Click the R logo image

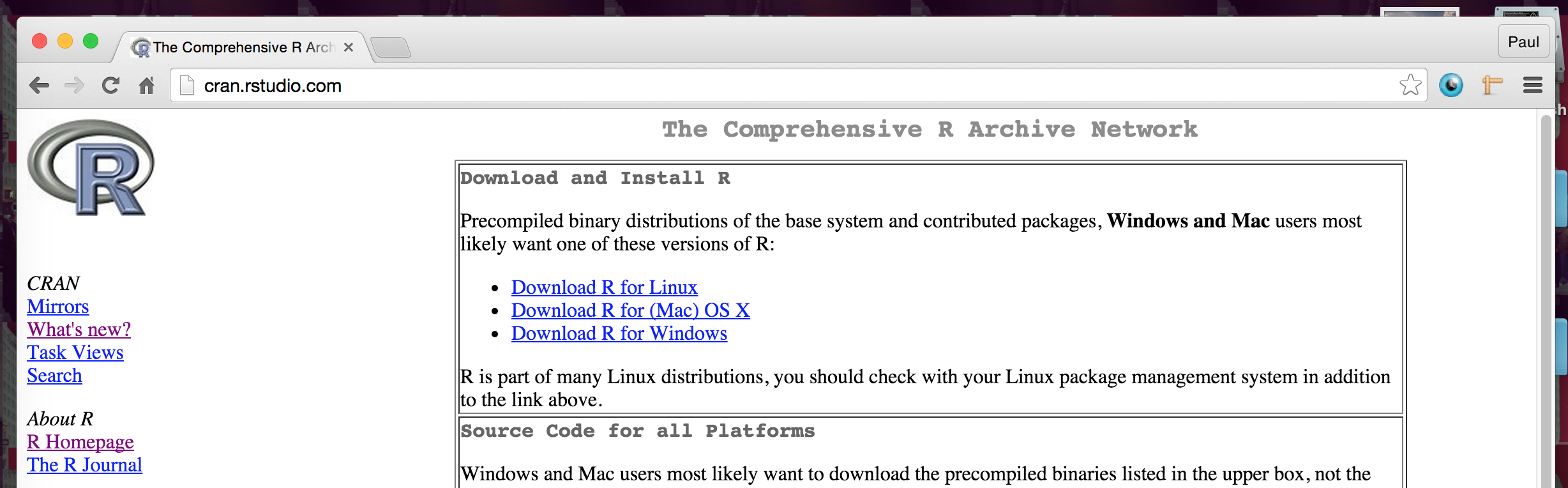click(x=91, y=167)
